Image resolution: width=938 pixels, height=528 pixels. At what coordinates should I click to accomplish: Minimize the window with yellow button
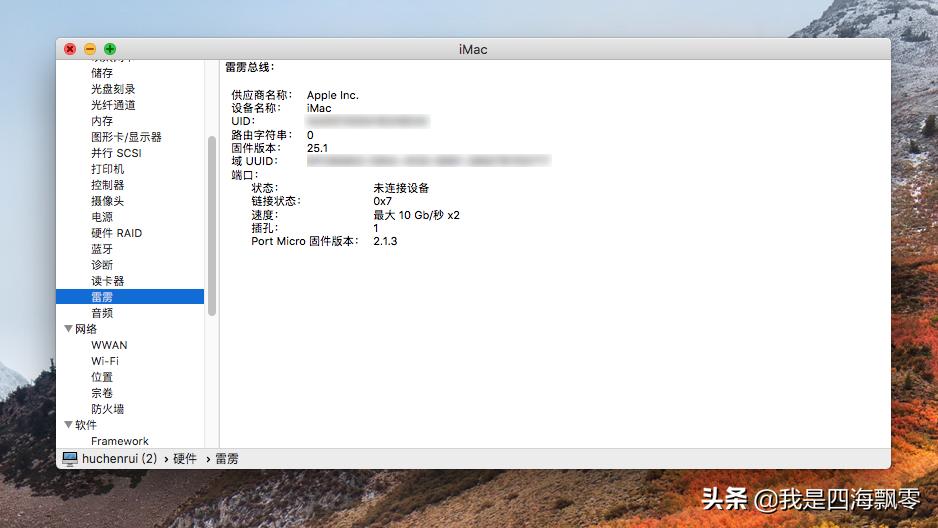click(90, 49)
